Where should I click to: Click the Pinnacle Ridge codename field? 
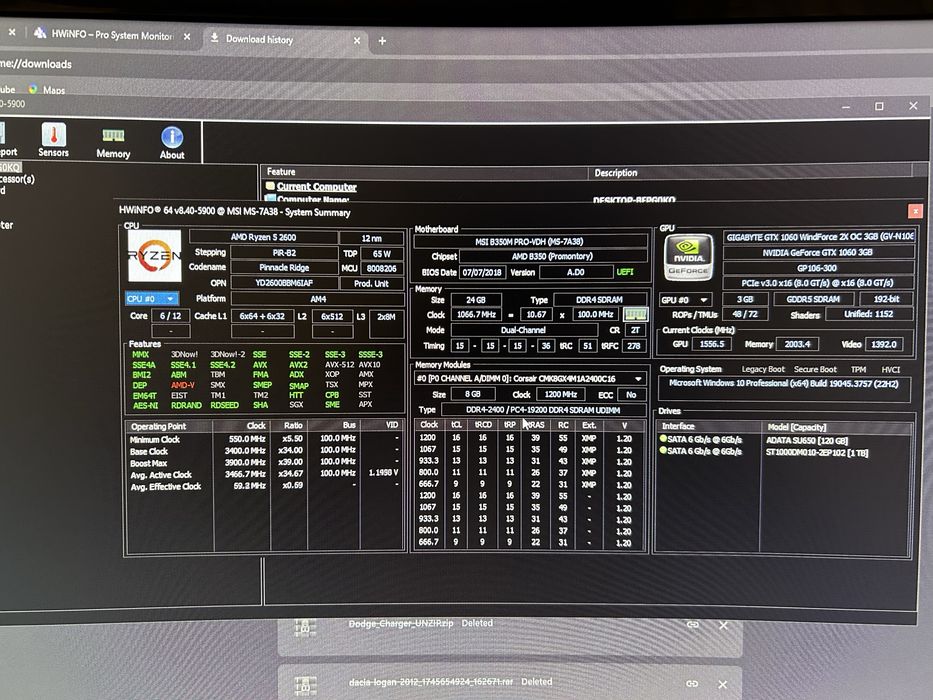pos(284,267)
